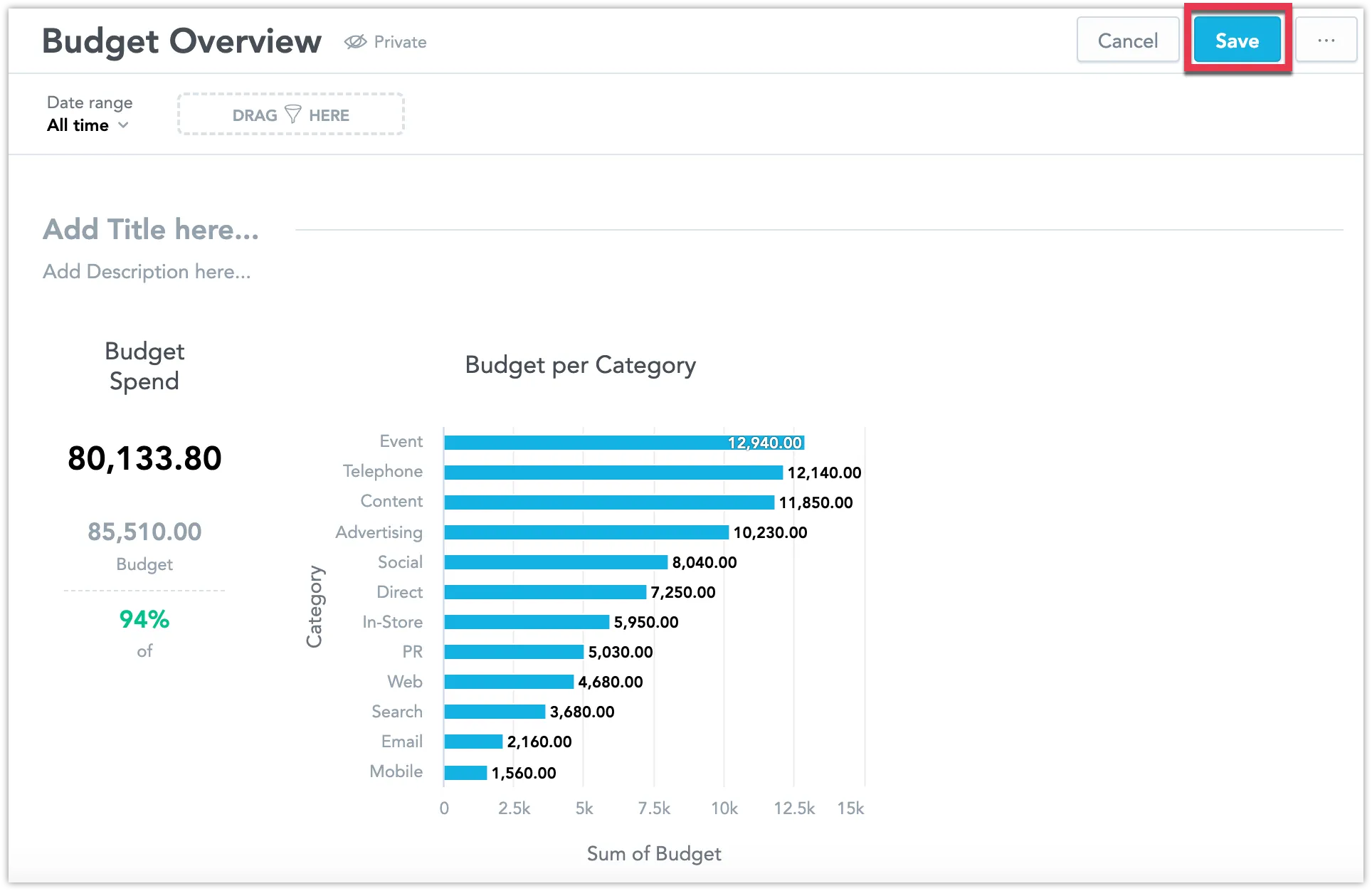
Task: Click the filter funnel inside DRAG HERE
Action: click(292, 114)
